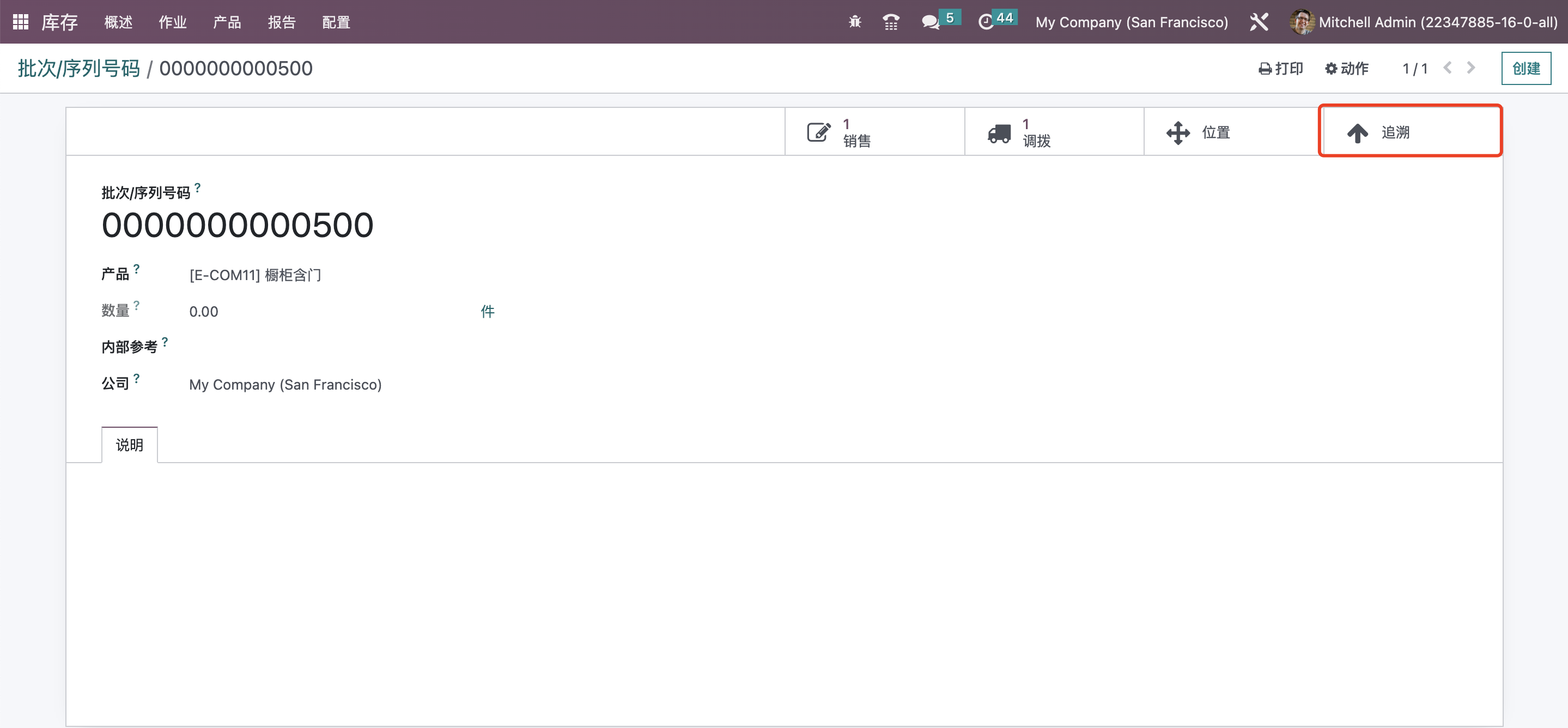This screenshot has height=728, width=1568.
Task: Click the activities badge showing 44
Action: pyautogui.click(x=1005, y=17)
